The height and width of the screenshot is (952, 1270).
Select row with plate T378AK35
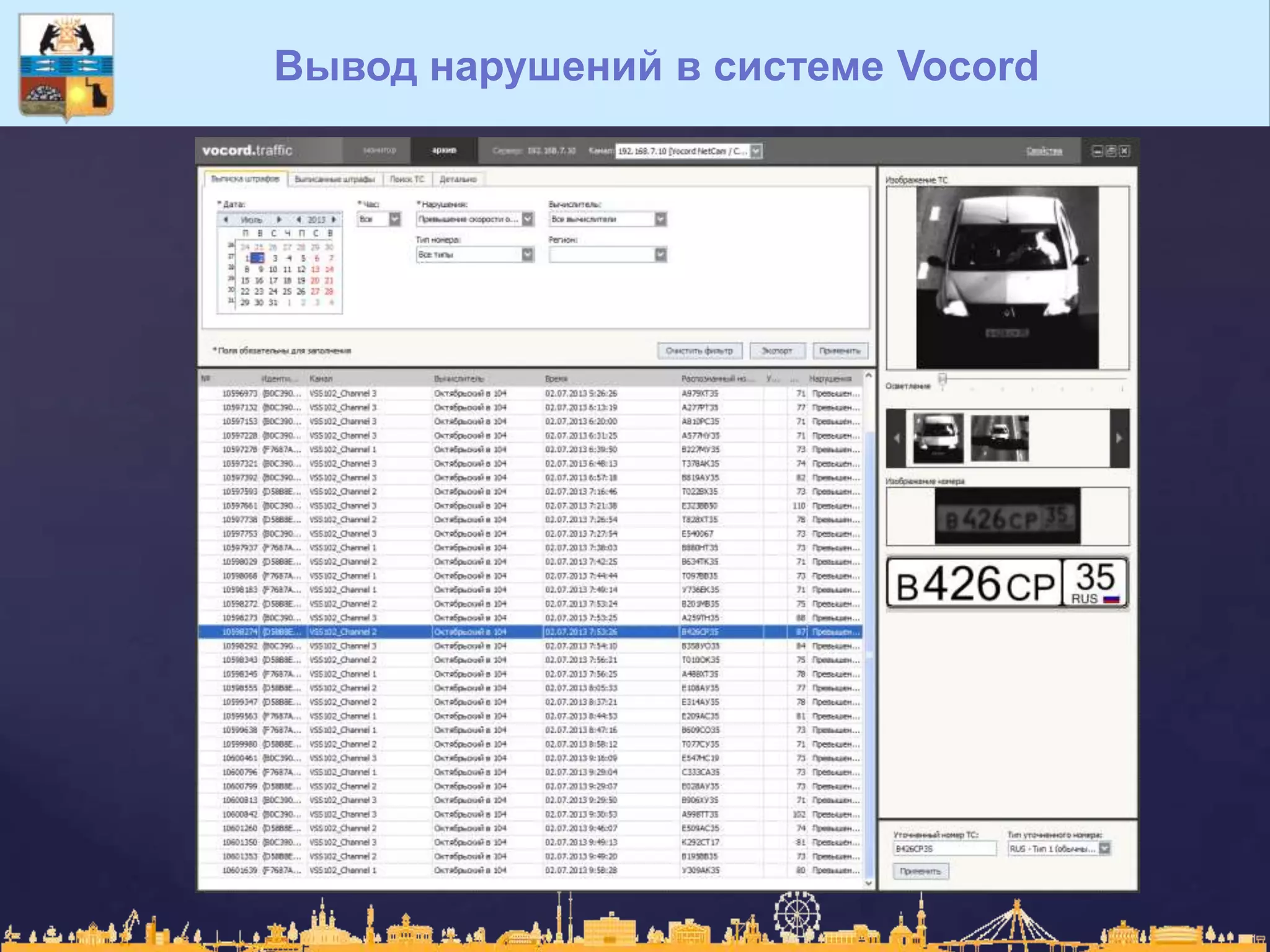(530, 464)
